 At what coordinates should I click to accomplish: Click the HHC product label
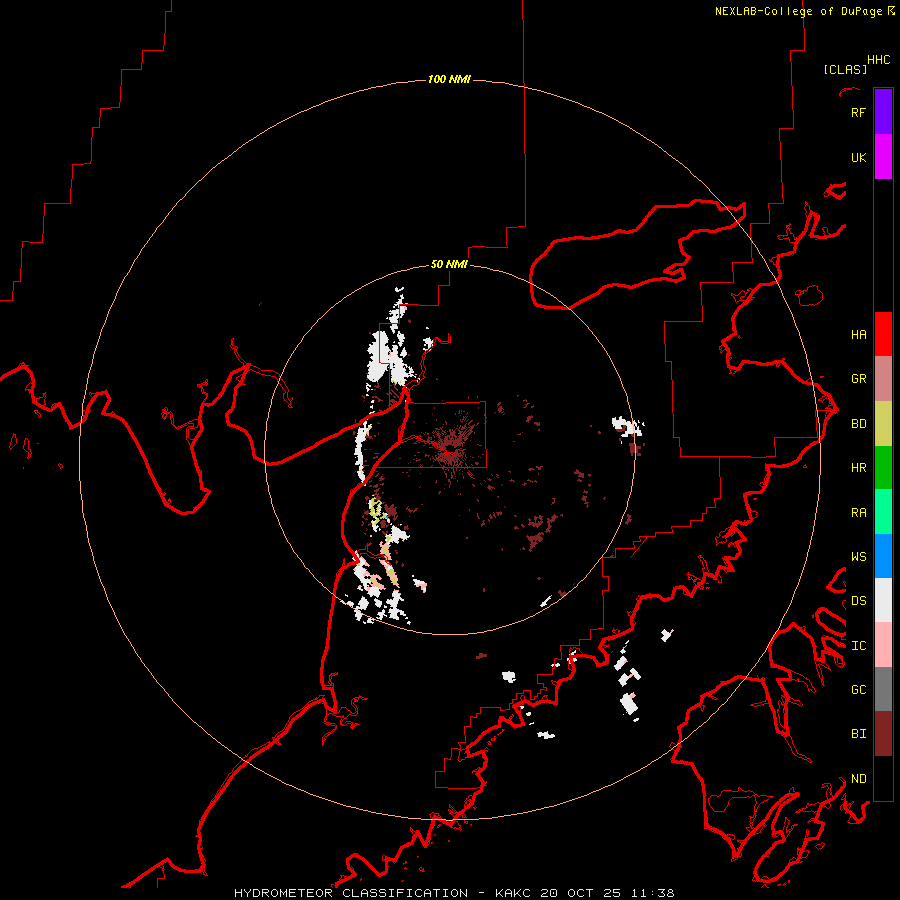(x=878, y=60)
